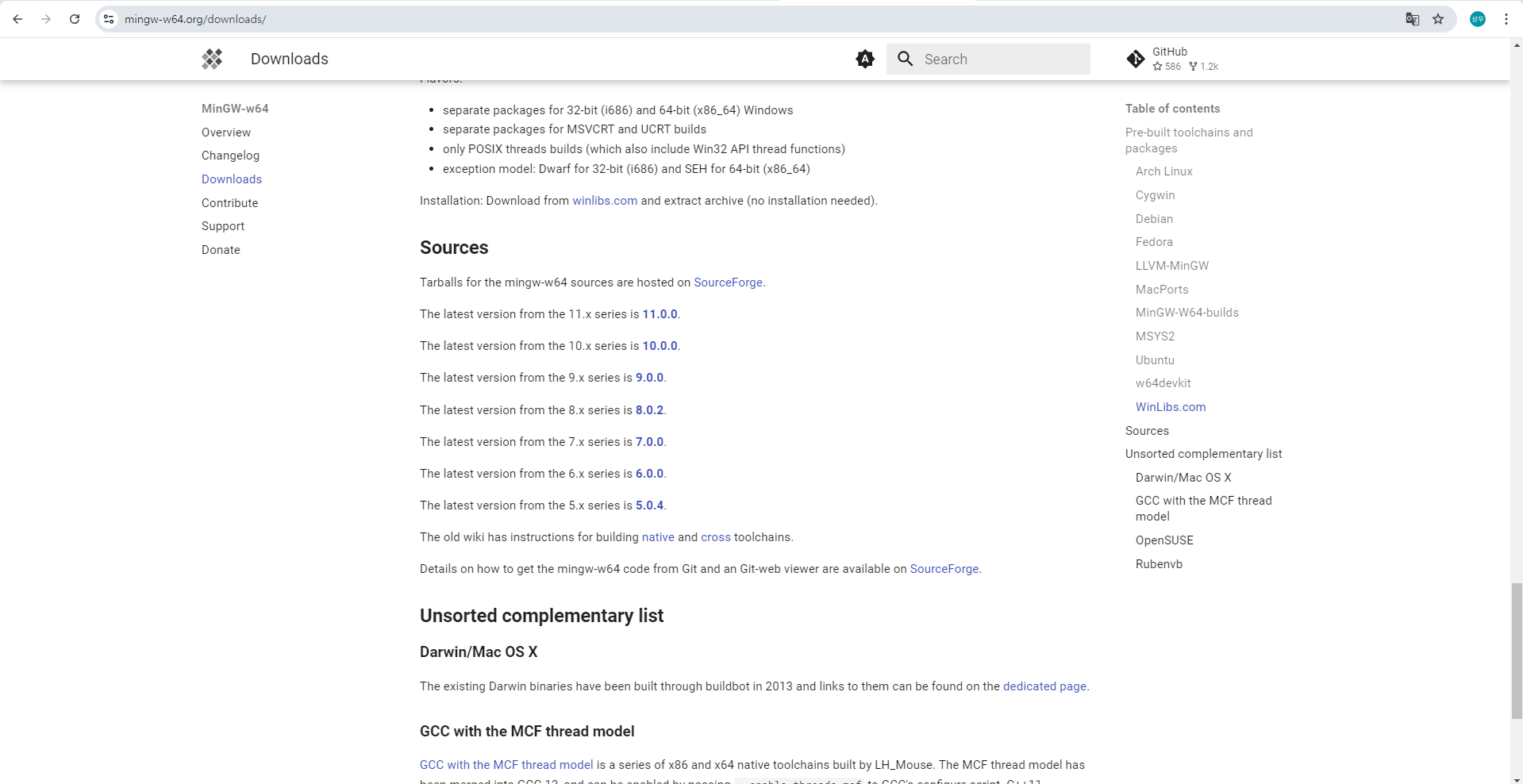Screen dimensions: 1523x784
Task: Jump to Rubenvb in table of contents
Action: 1159,564
